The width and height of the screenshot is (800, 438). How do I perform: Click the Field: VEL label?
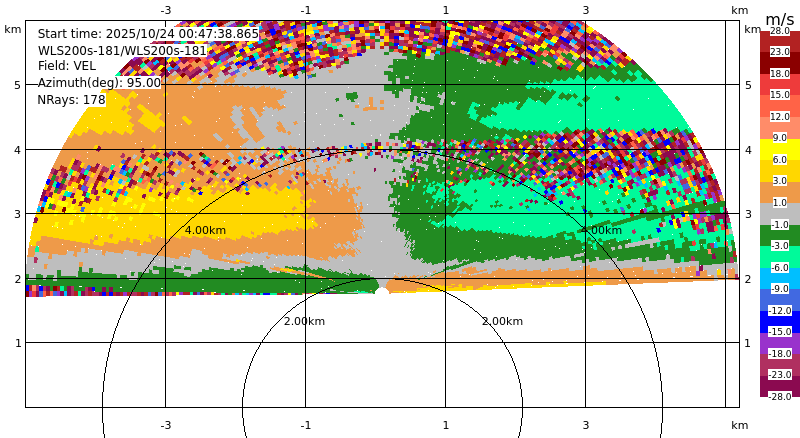pos(67,66)
